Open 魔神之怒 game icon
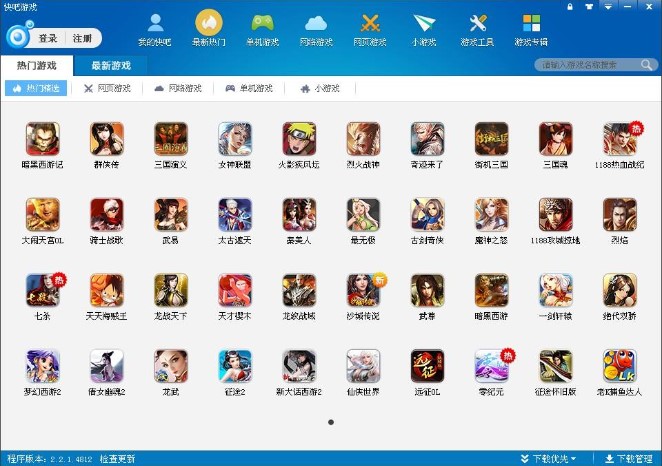The image size is (662, 466). (x=491, y=215)
